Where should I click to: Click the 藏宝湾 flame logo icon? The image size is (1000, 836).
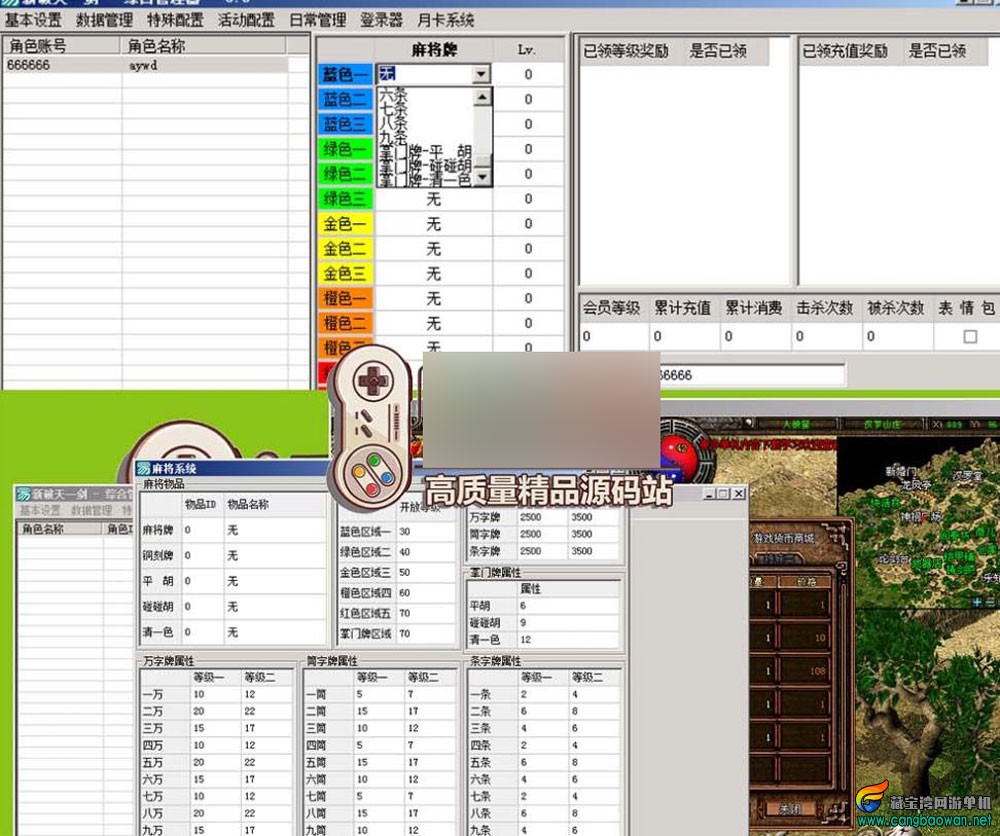pyautogui.click(x=872, y=800)
